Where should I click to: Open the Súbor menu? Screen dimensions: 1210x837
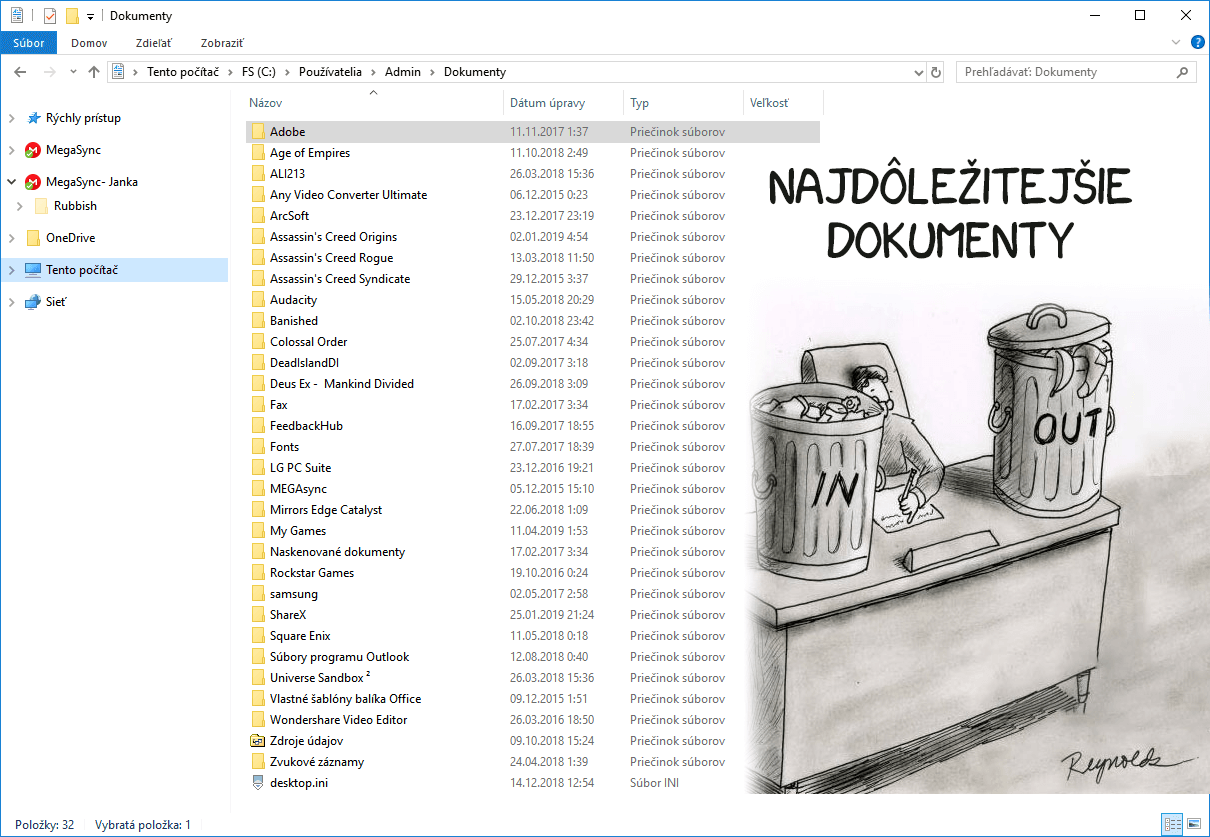click(x=29, y=43)
